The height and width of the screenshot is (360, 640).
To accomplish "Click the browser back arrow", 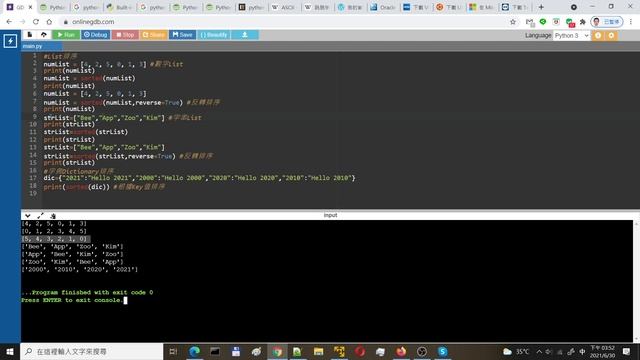I will [x=9, y=22].
